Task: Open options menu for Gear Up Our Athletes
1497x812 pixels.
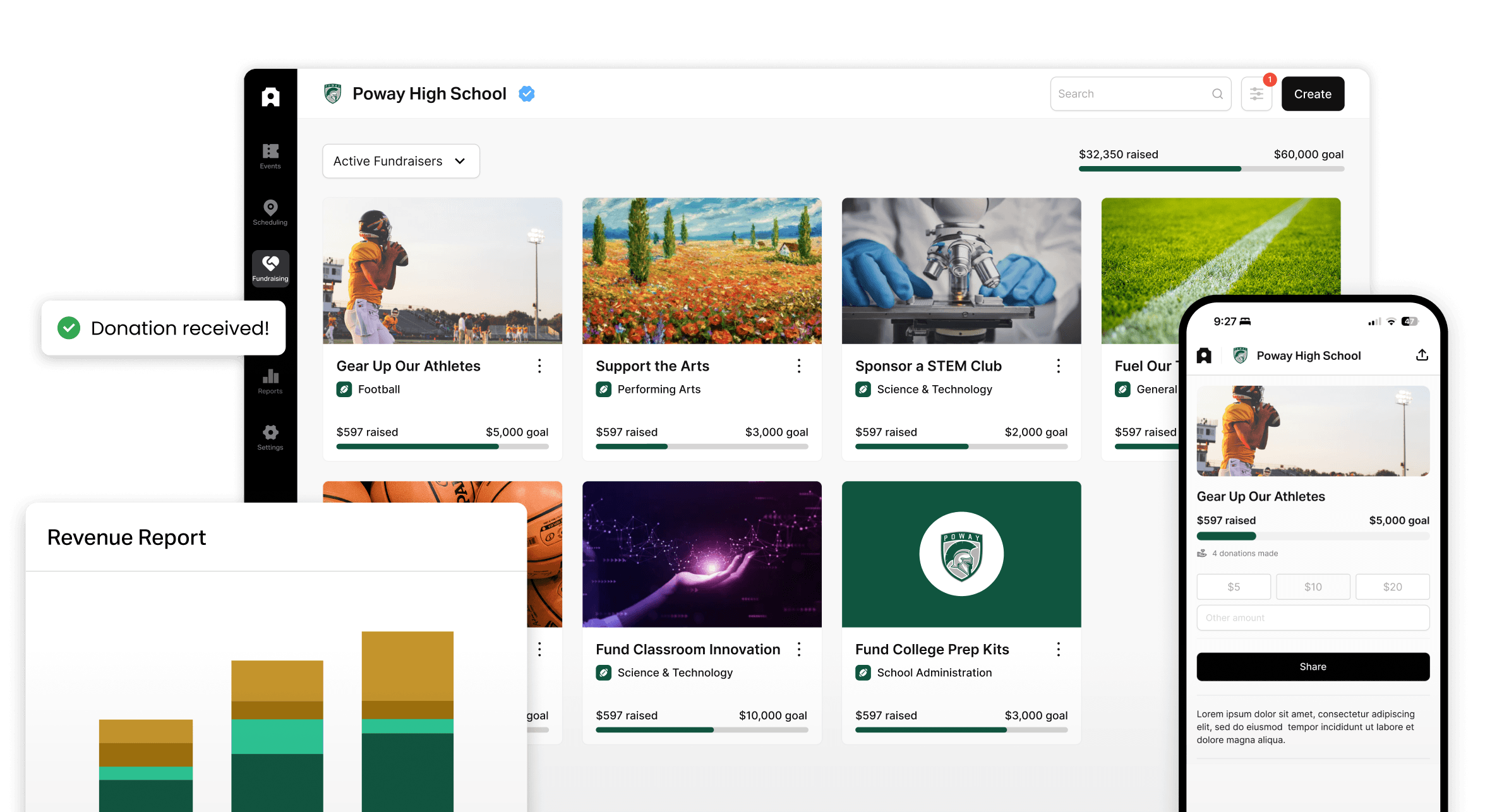Action: click(x=539, y=366)
